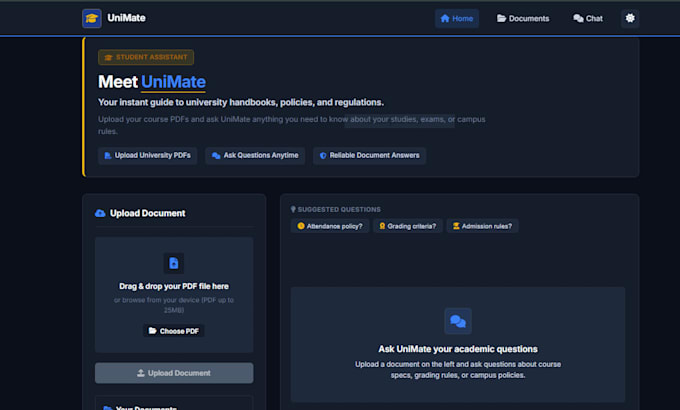Click the graduation cap icon in Student Assistant badge
The height and width of the screenshot is (410, 680).
pyautogui.click(x=108, y=57)
